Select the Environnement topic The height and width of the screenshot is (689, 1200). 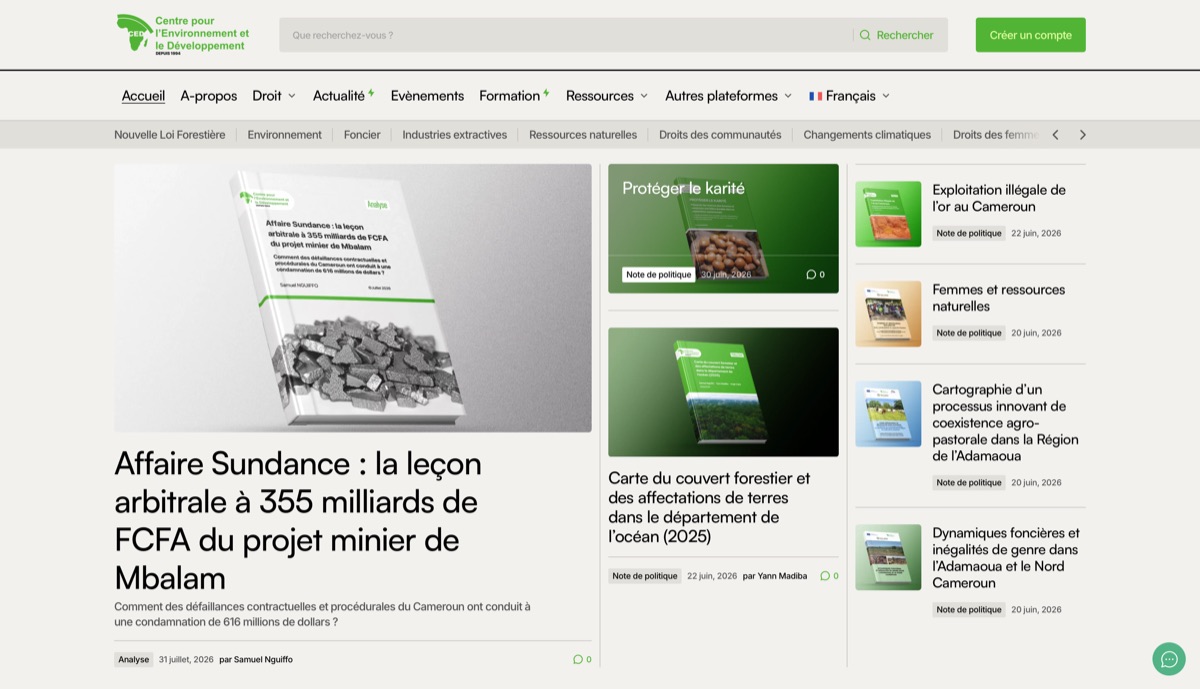point(285,135)
